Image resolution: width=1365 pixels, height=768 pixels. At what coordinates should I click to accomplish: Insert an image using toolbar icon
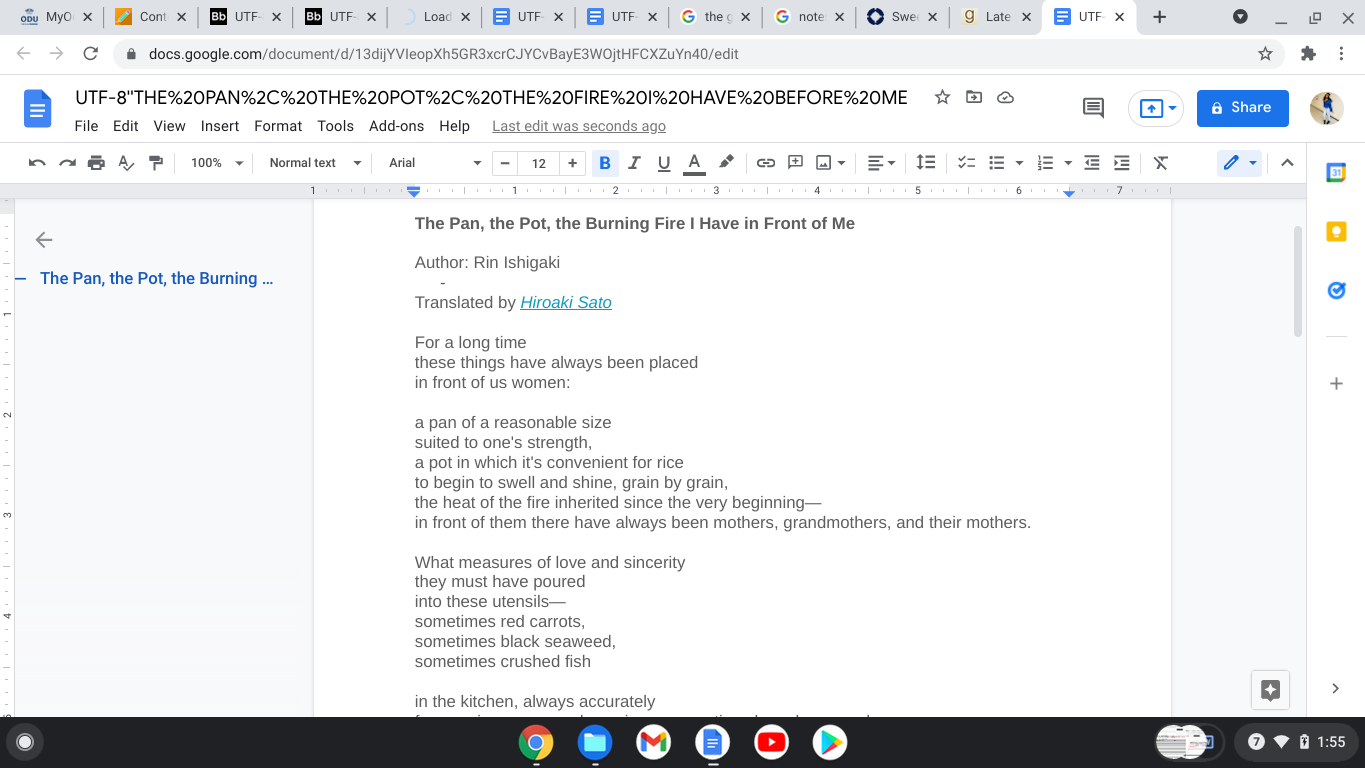coord(824,163)
